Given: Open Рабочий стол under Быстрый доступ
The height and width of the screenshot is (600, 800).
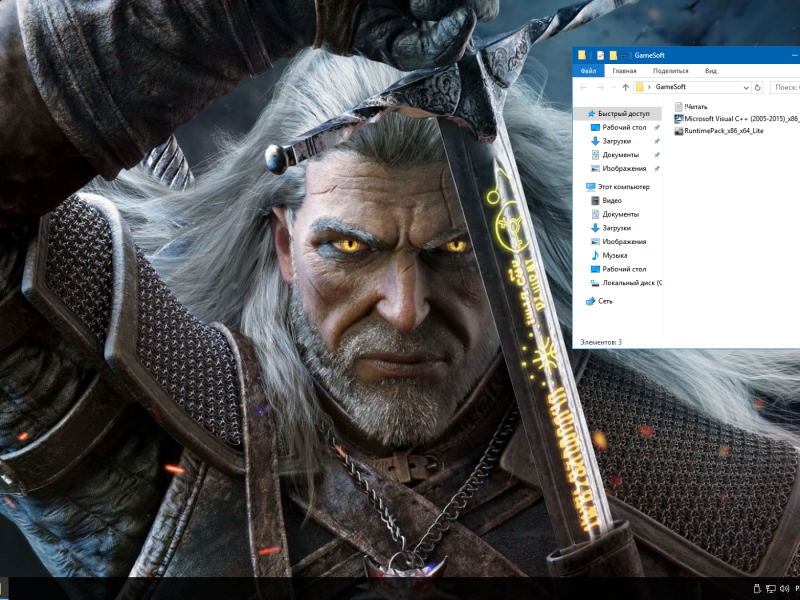Looking at the screenshot, I should pos(618,127).
